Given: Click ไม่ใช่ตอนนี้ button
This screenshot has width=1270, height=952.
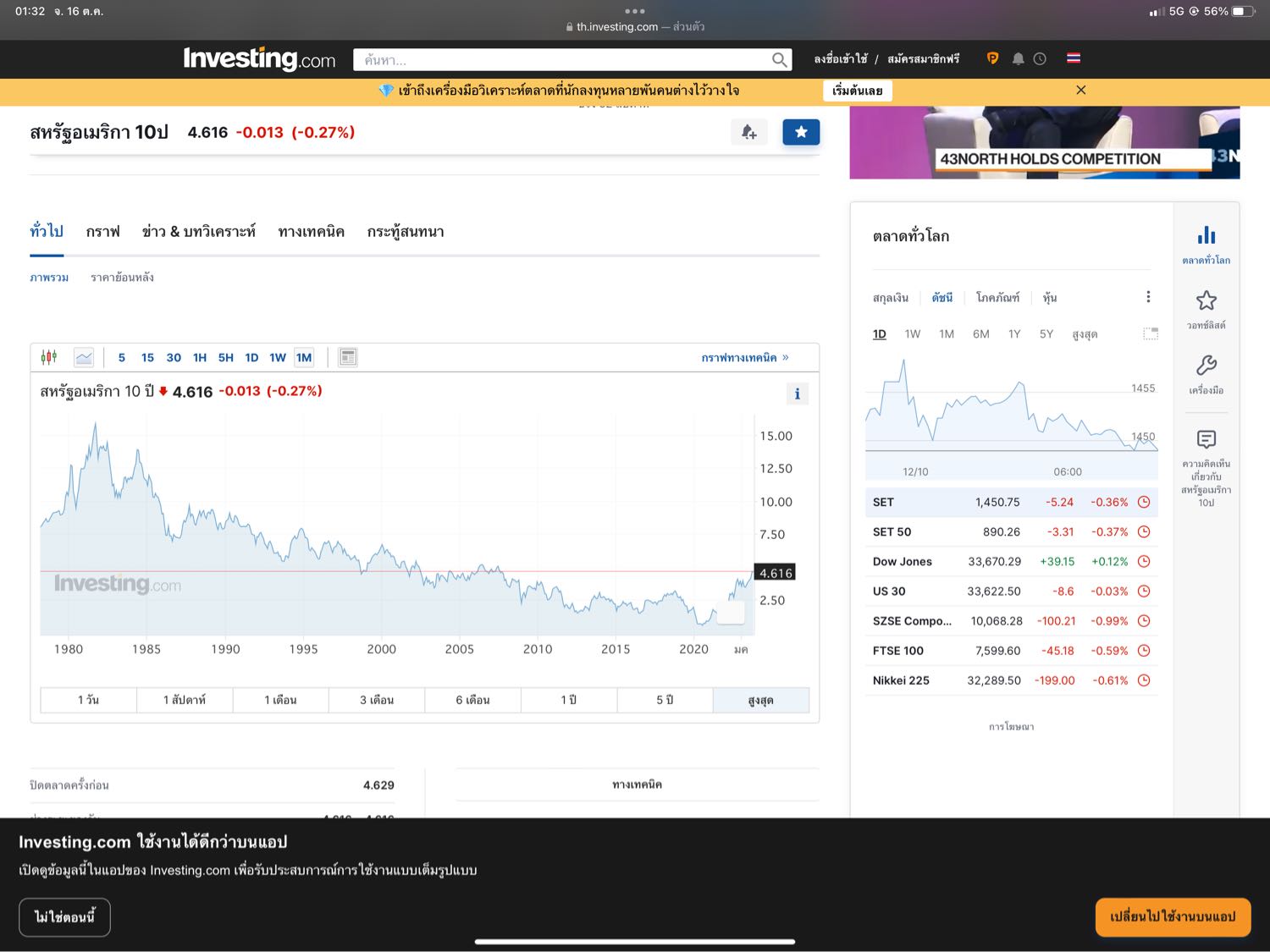Looking at the screenshot, I should point(64,917).
